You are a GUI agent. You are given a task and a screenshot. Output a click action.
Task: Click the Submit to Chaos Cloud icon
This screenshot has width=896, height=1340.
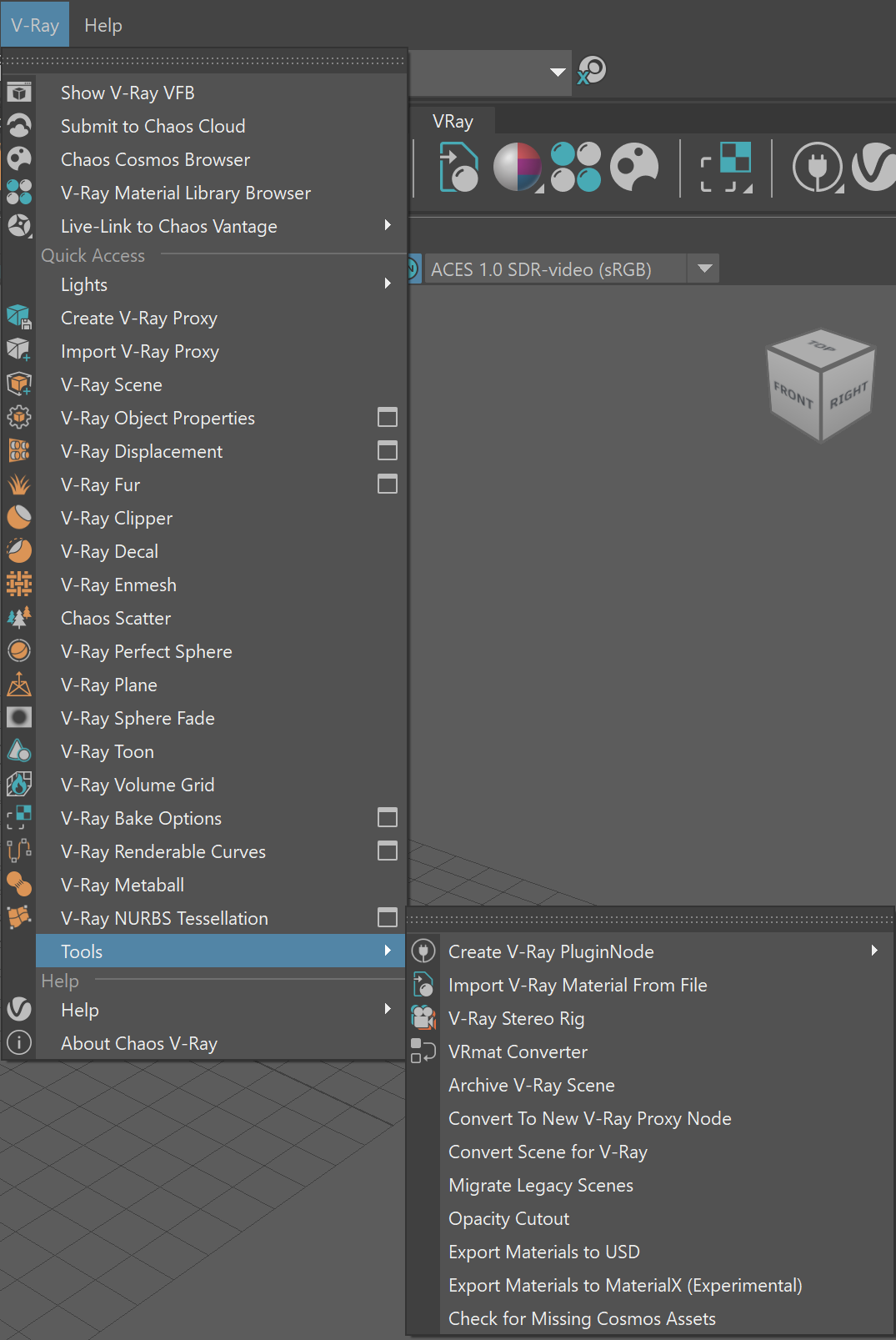pyautogui.click(x=19, y=126)
